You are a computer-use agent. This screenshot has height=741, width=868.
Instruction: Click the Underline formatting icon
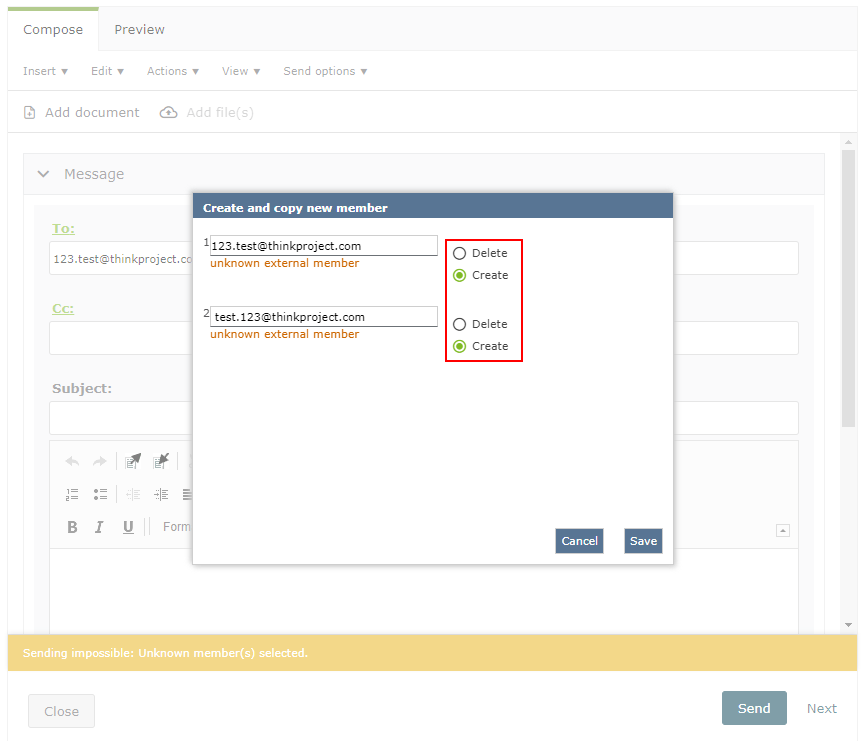click(128, 527)
